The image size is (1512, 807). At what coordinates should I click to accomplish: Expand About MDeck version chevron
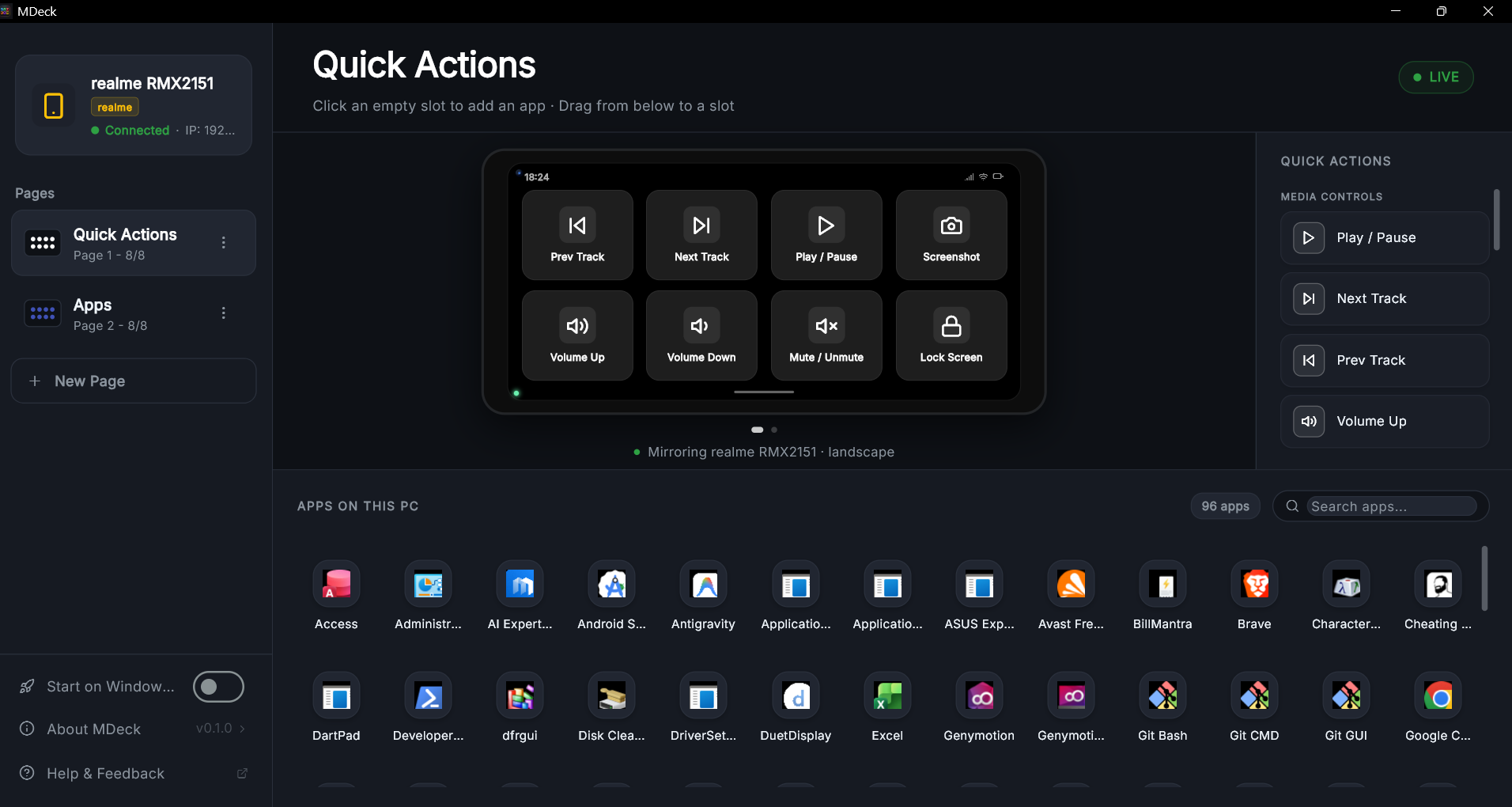[x=243, y=729]
